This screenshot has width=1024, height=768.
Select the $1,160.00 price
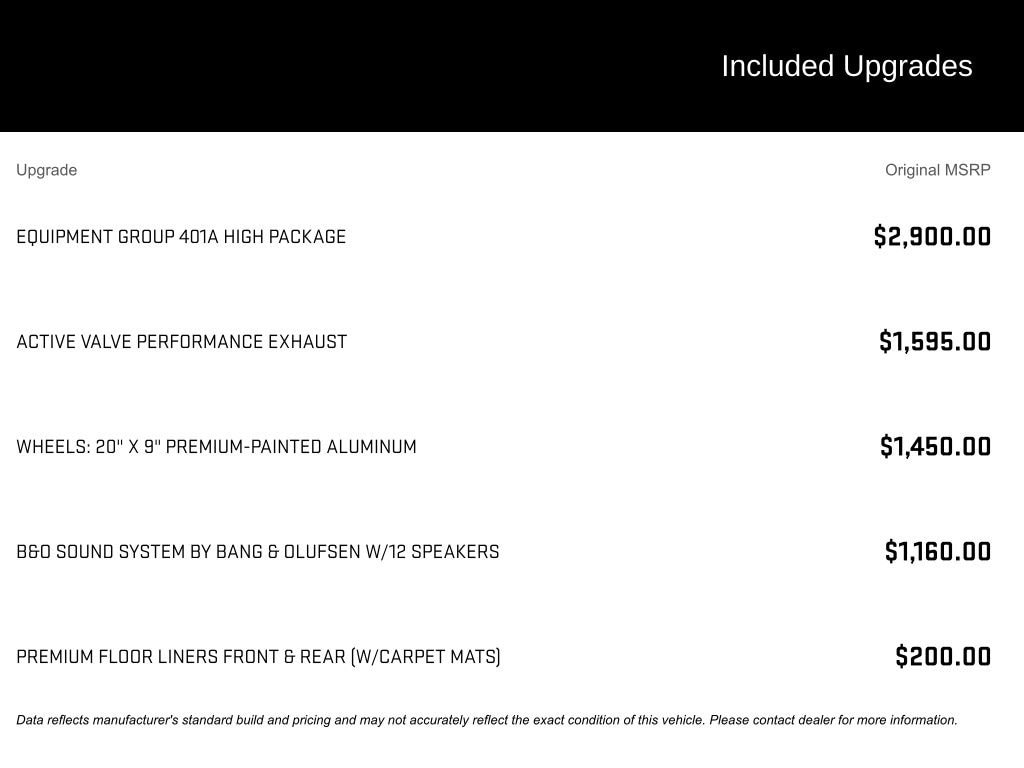938,552
